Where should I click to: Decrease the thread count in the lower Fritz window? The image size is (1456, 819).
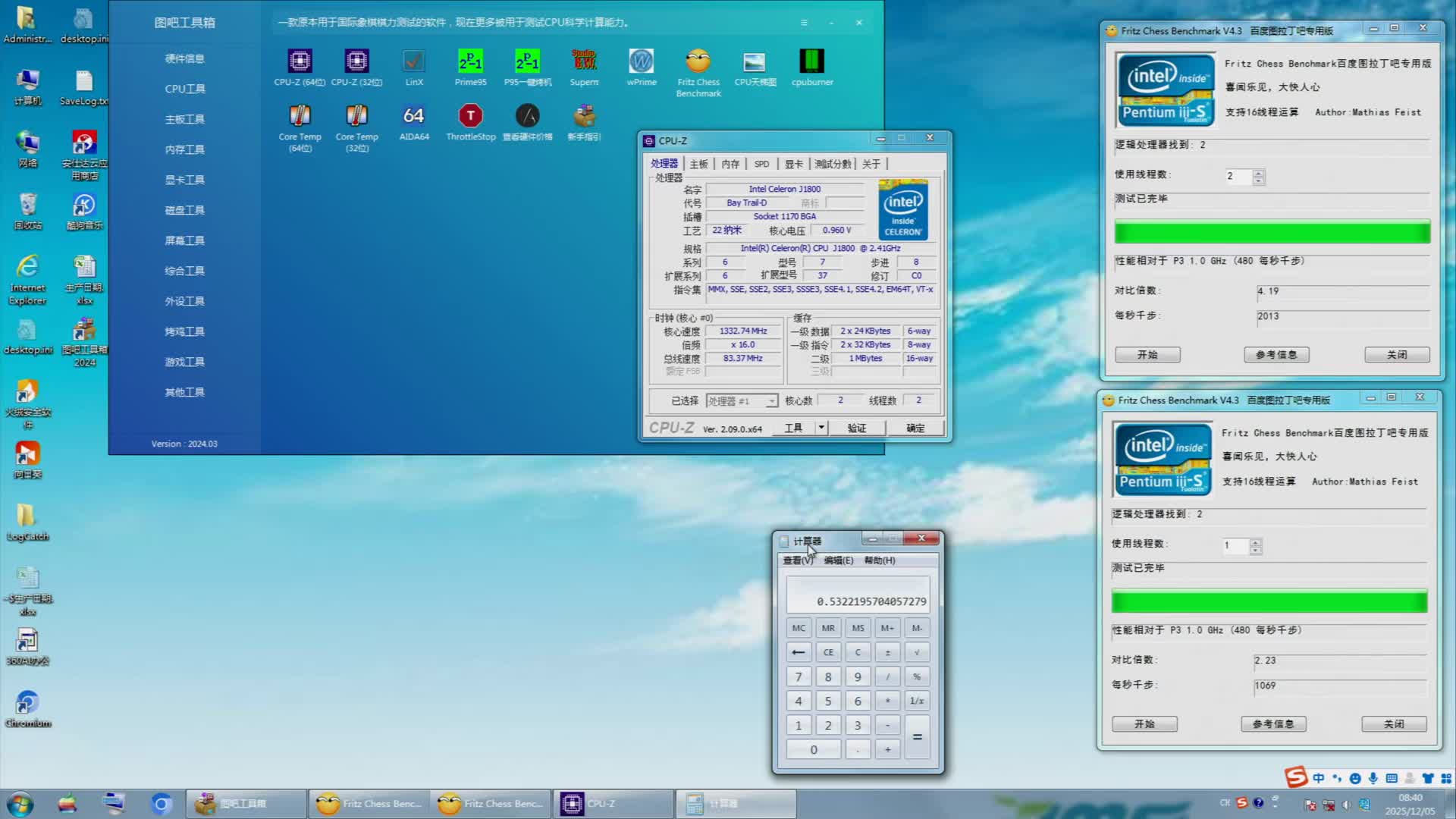(1256, 550)
